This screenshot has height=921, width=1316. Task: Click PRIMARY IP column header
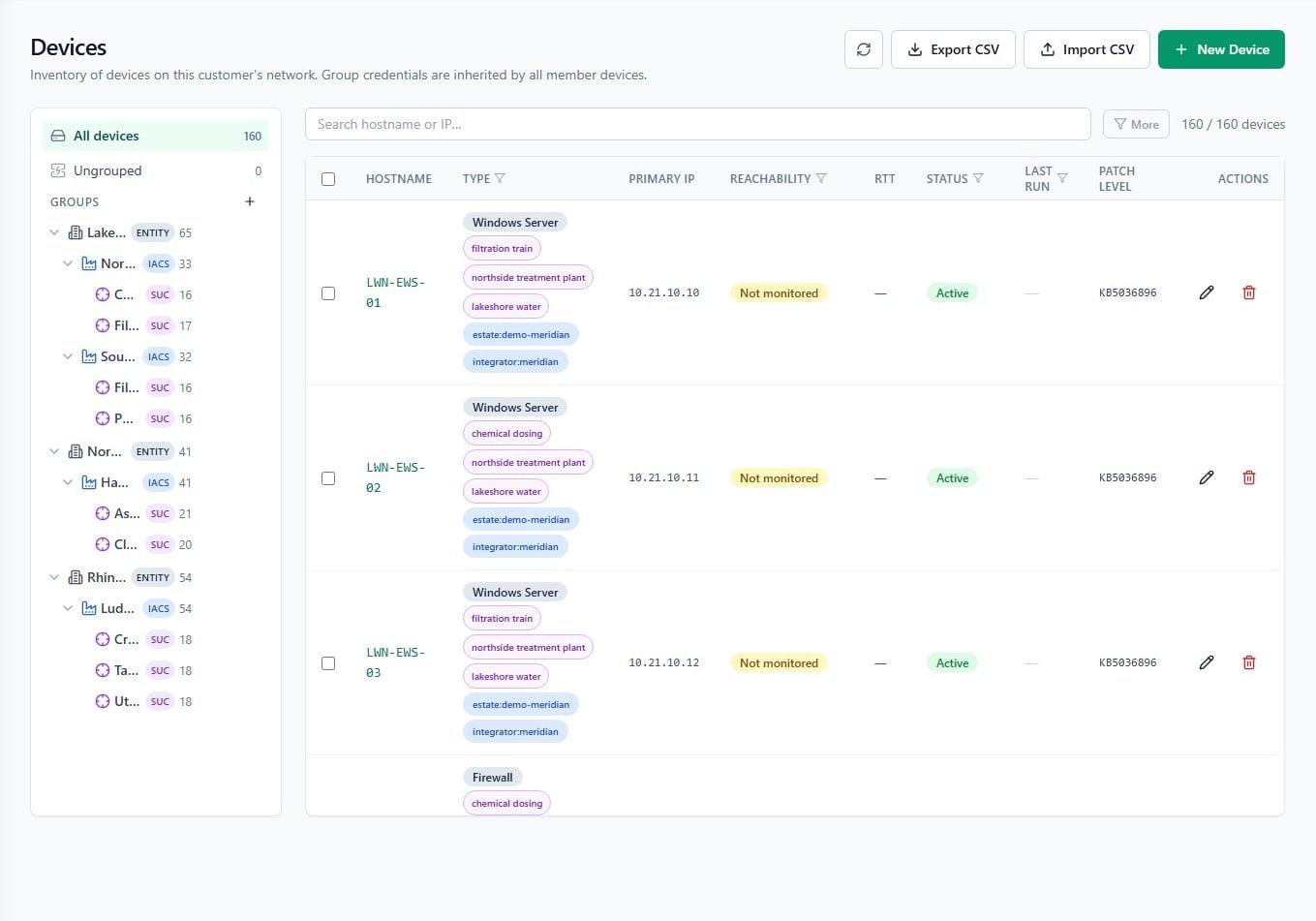tap(661, 179)
